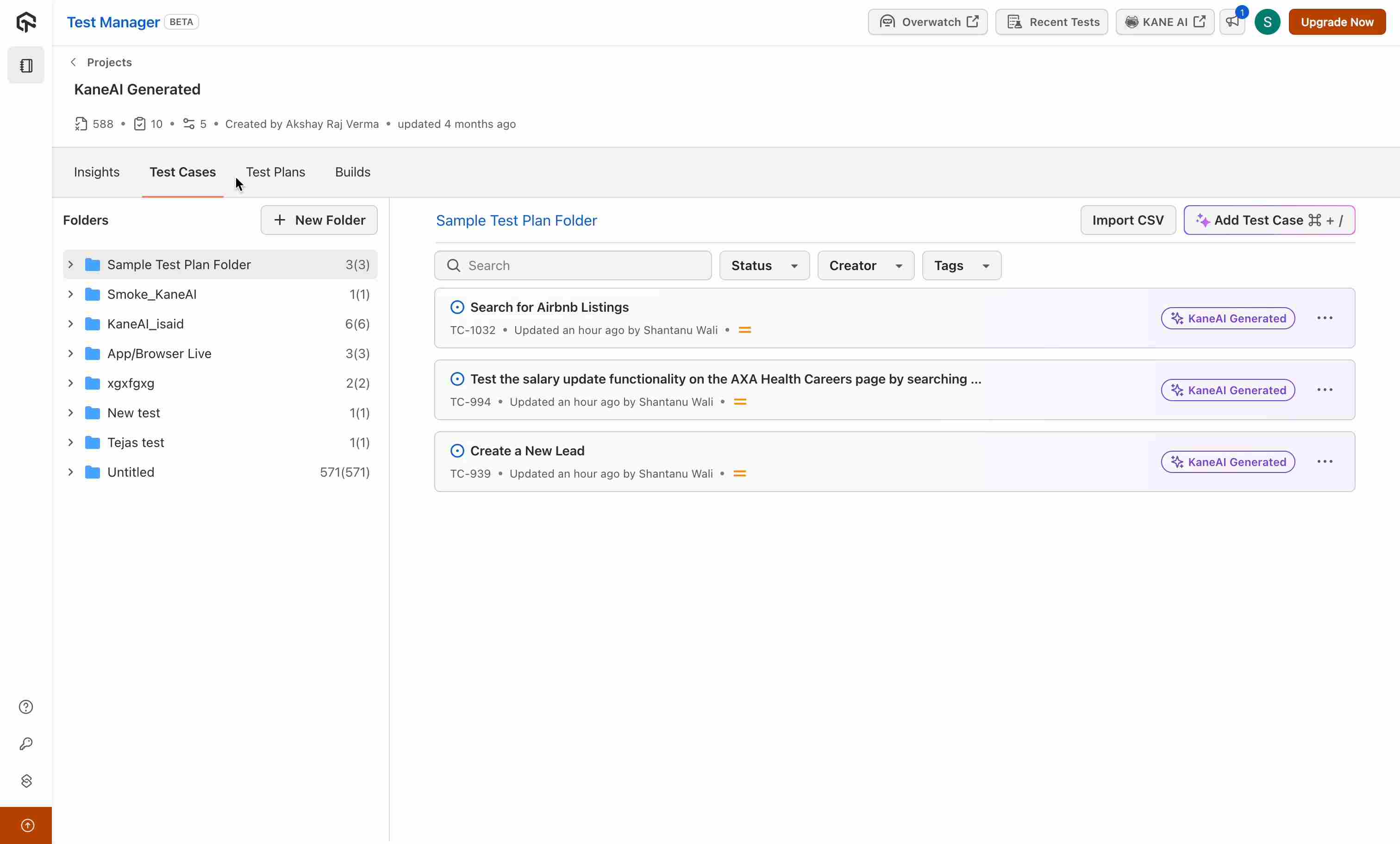Click the access key icon in sidebar

[x=26, y=743]
